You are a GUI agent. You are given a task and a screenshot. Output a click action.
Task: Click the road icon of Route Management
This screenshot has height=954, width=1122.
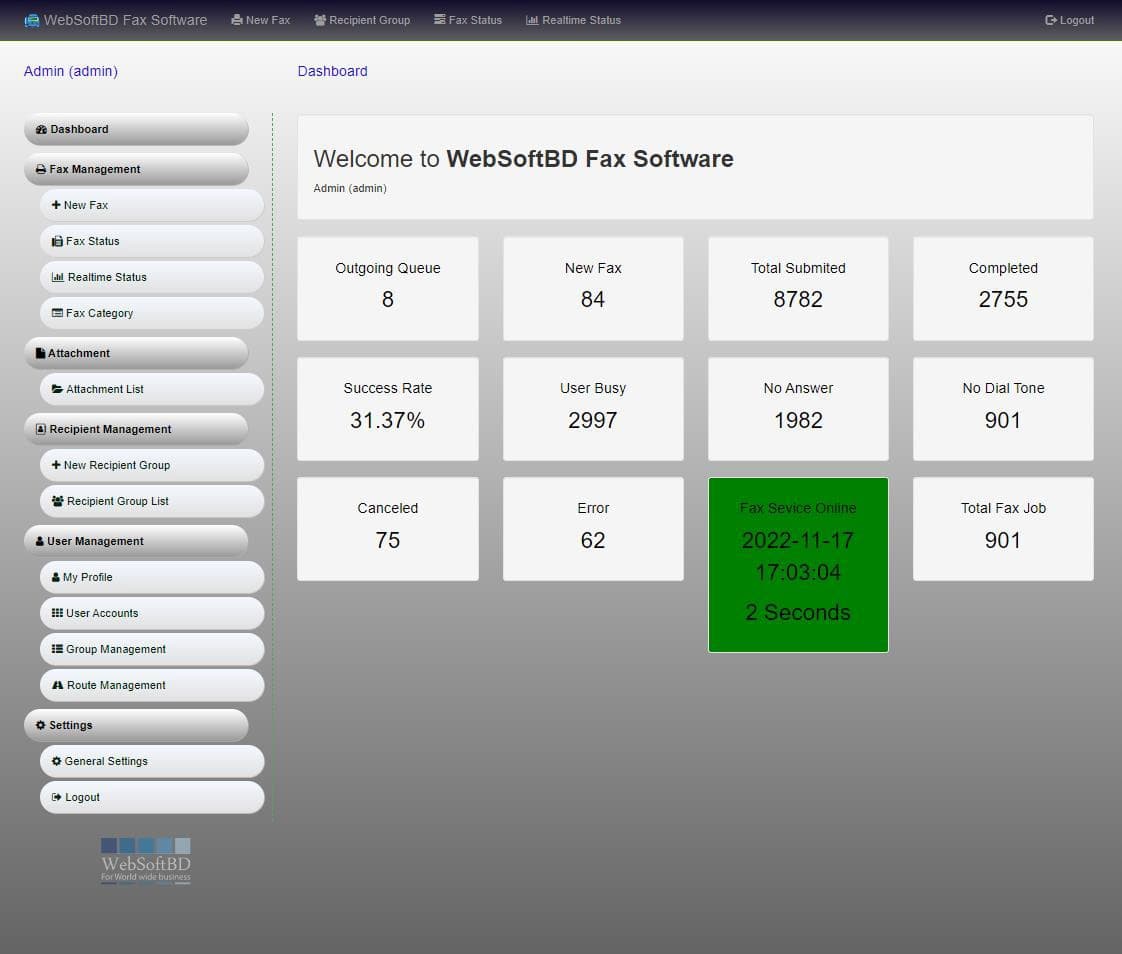coord(58,685)
